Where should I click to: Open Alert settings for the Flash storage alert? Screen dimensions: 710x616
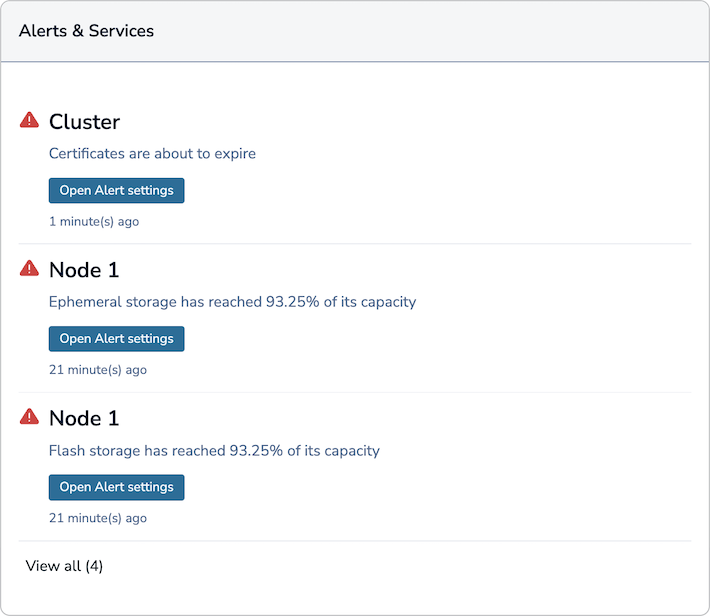click(116, 487)
